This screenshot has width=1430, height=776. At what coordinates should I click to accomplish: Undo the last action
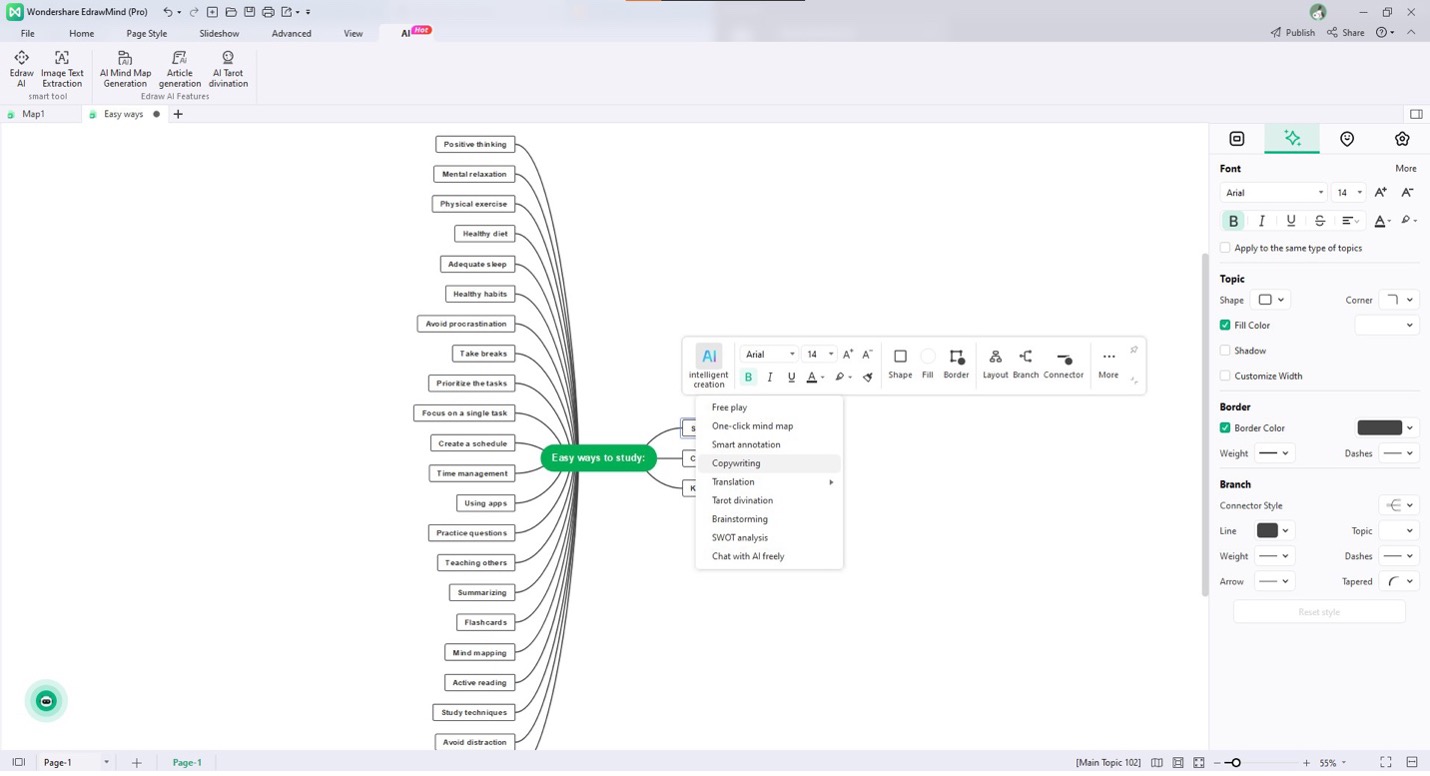(x=167, y=12)
